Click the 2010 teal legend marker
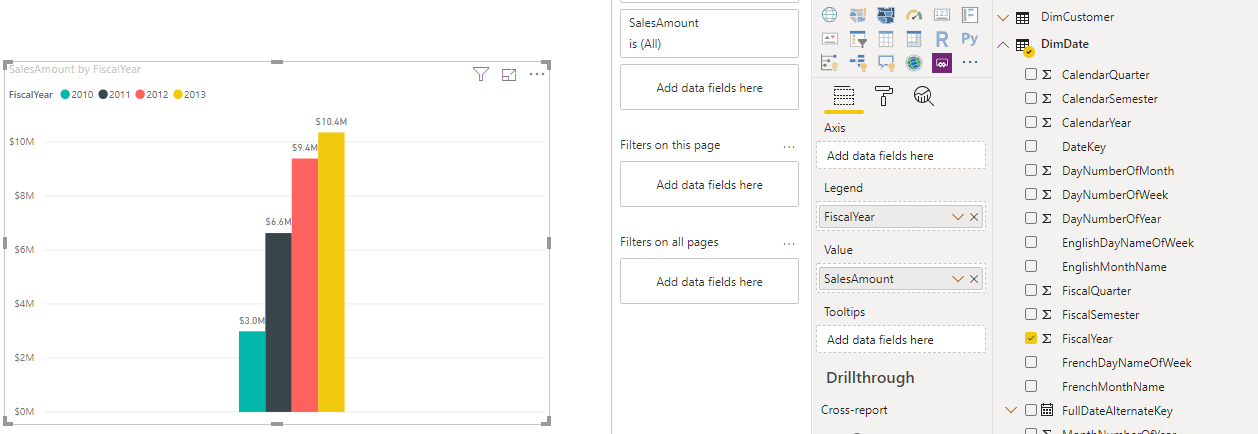The image size is (1258, 434). pyautogui.click(x=65, y=95)
